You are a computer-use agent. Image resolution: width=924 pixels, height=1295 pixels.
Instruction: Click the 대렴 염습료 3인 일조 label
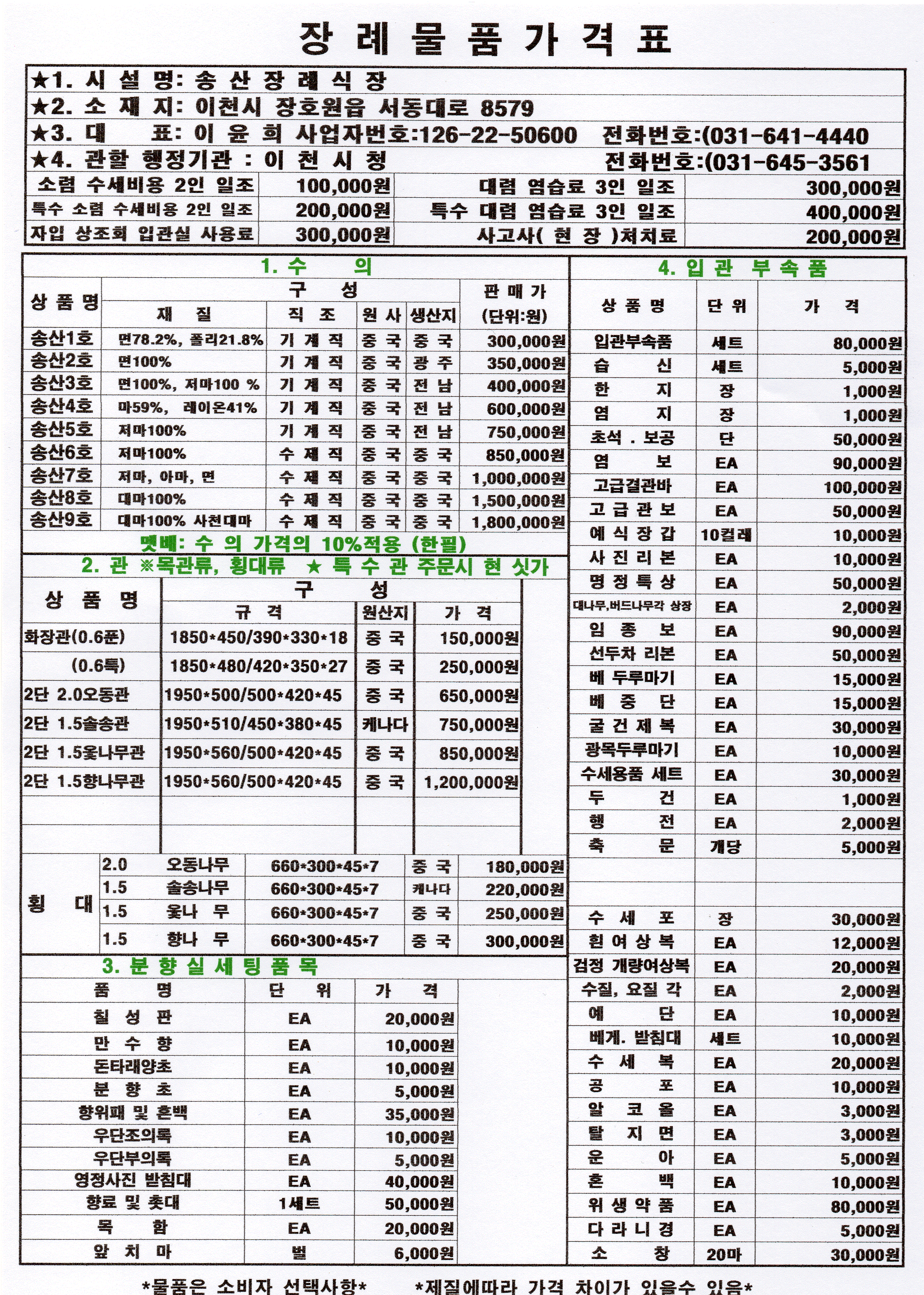[x=577, y=186]
